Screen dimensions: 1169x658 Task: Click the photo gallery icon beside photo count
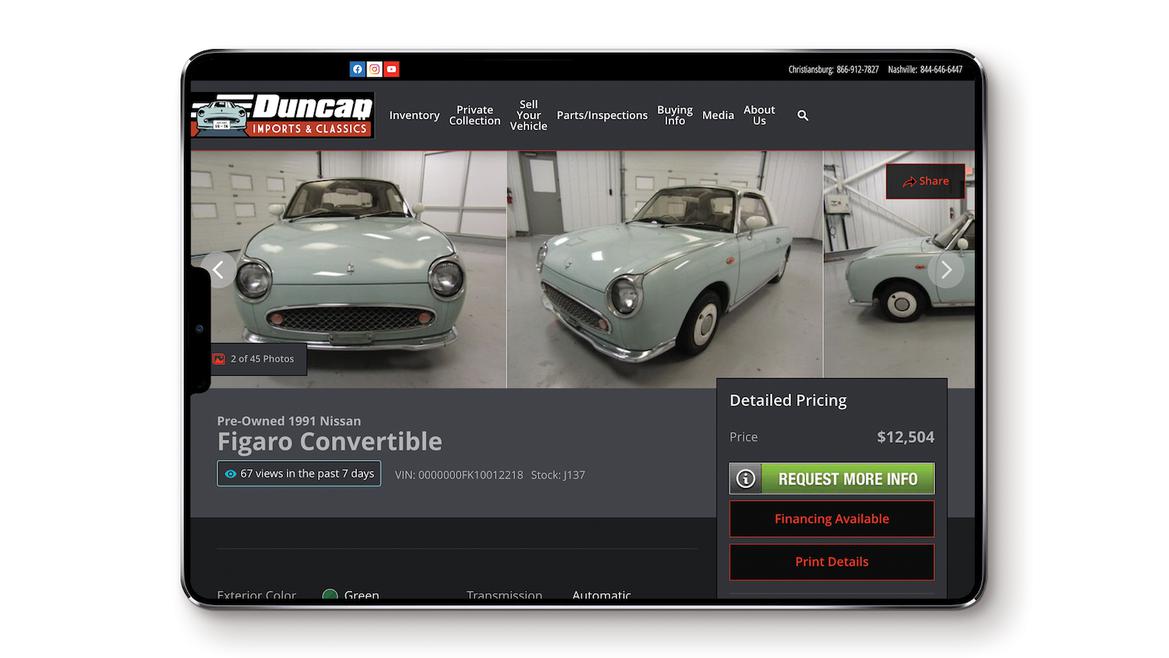[219, 359]
